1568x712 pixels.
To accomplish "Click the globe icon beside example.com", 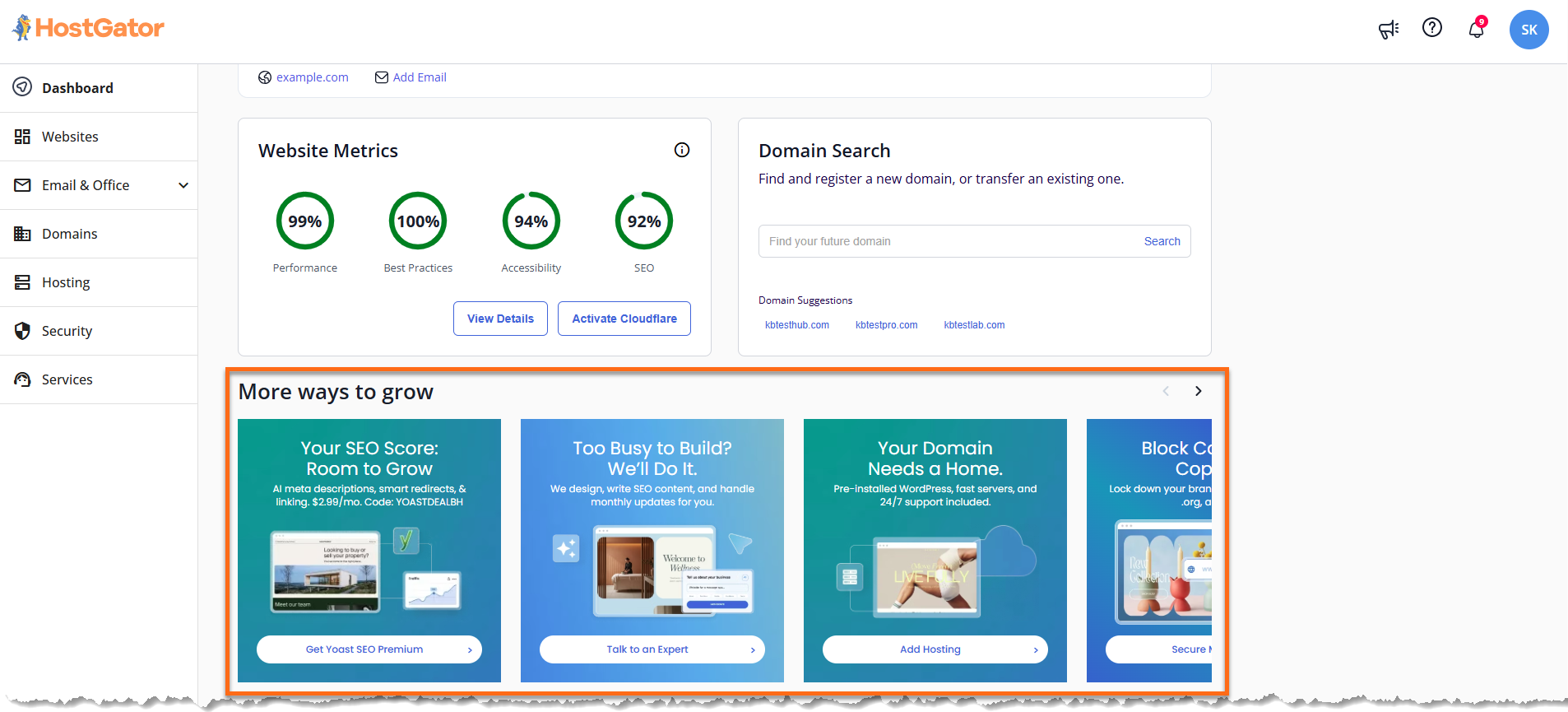I will 265,77.
